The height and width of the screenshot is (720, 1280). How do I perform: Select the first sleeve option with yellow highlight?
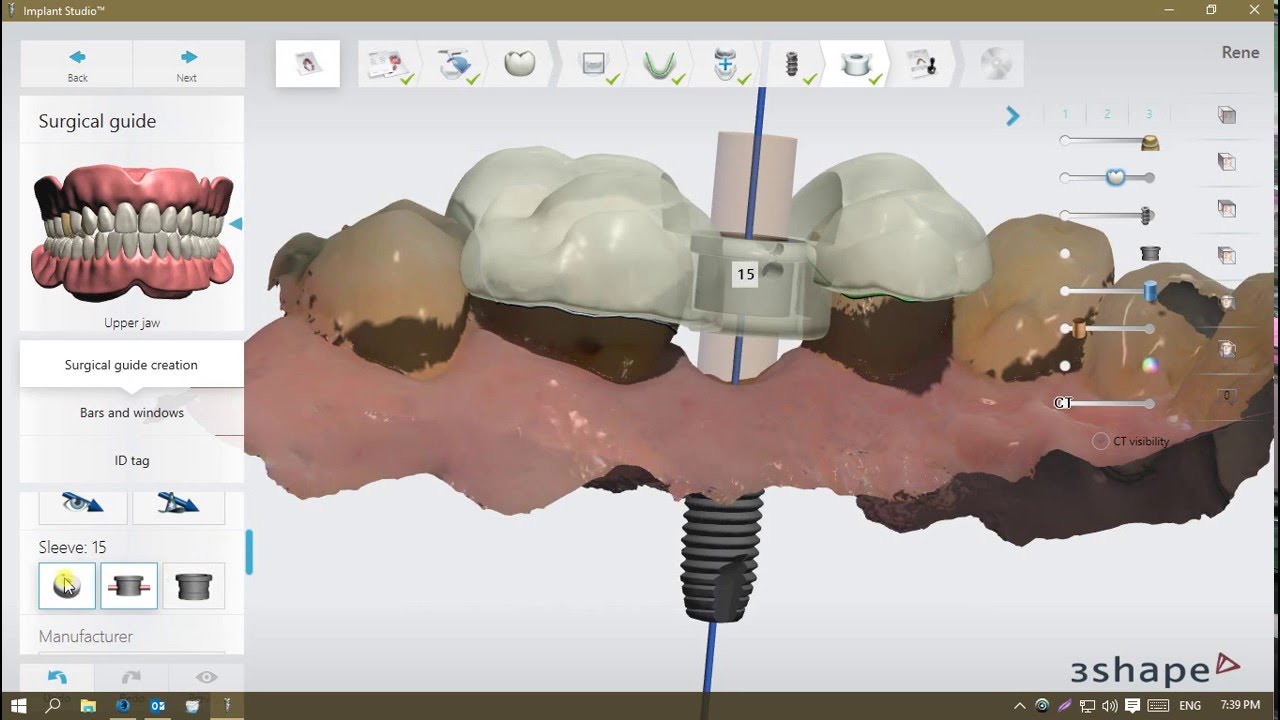click(67, 586)
